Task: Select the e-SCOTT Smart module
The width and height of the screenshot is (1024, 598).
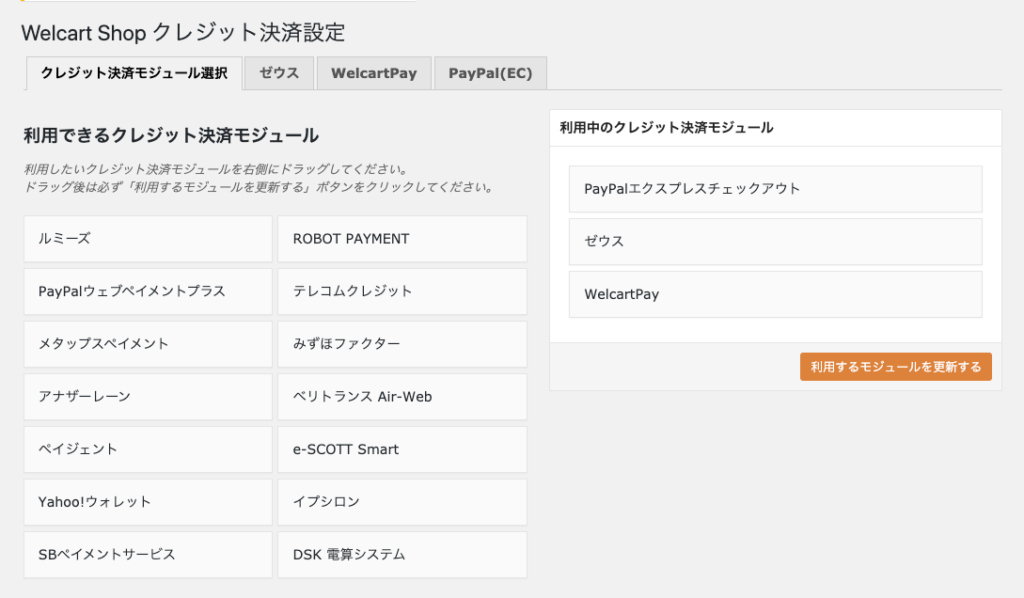Action: (402, 449)
